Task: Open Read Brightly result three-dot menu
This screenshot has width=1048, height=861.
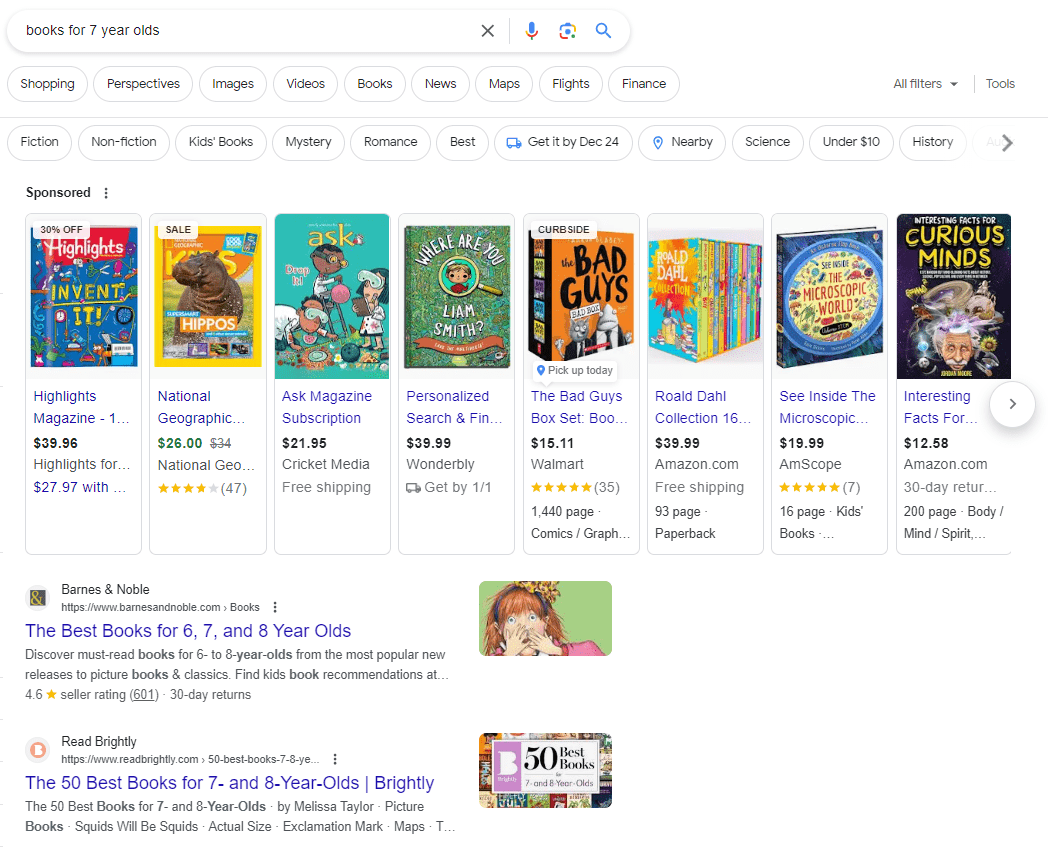Action: [x=335, y=759]
